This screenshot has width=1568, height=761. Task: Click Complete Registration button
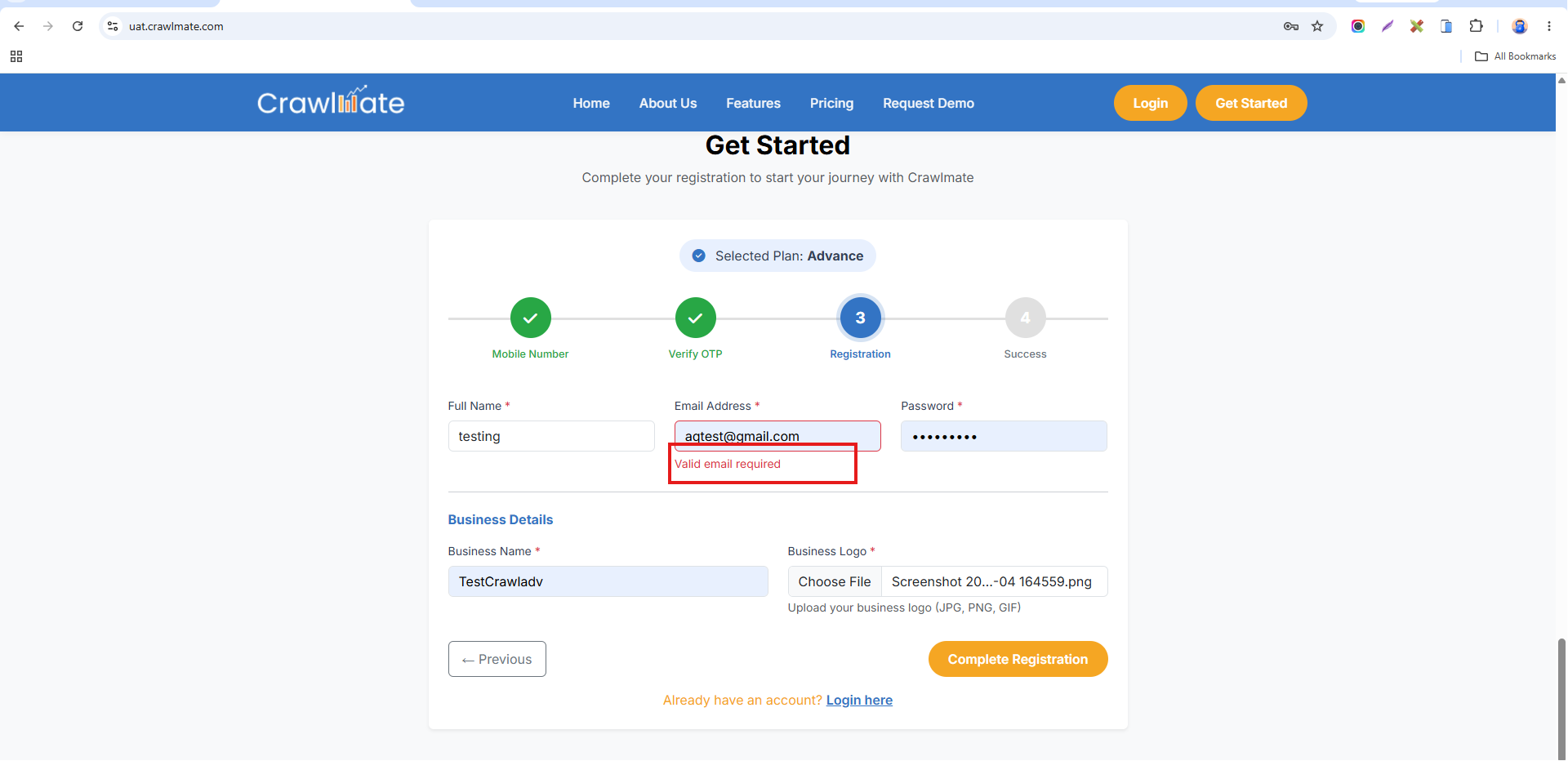[x=1018, y=659]
